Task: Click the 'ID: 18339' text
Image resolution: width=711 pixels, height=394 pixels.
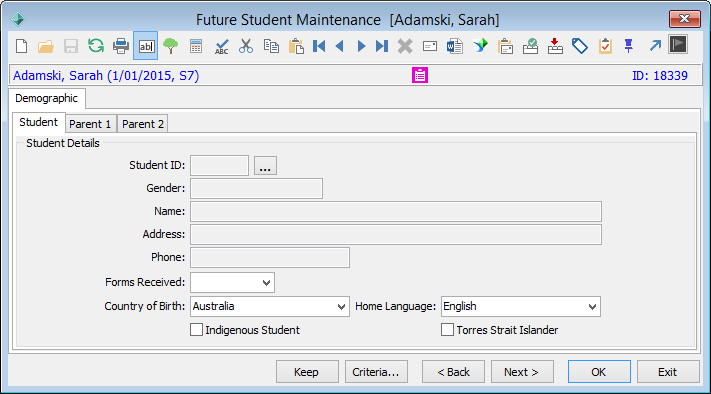Action: pyautogui.click(x=660, y=76)
